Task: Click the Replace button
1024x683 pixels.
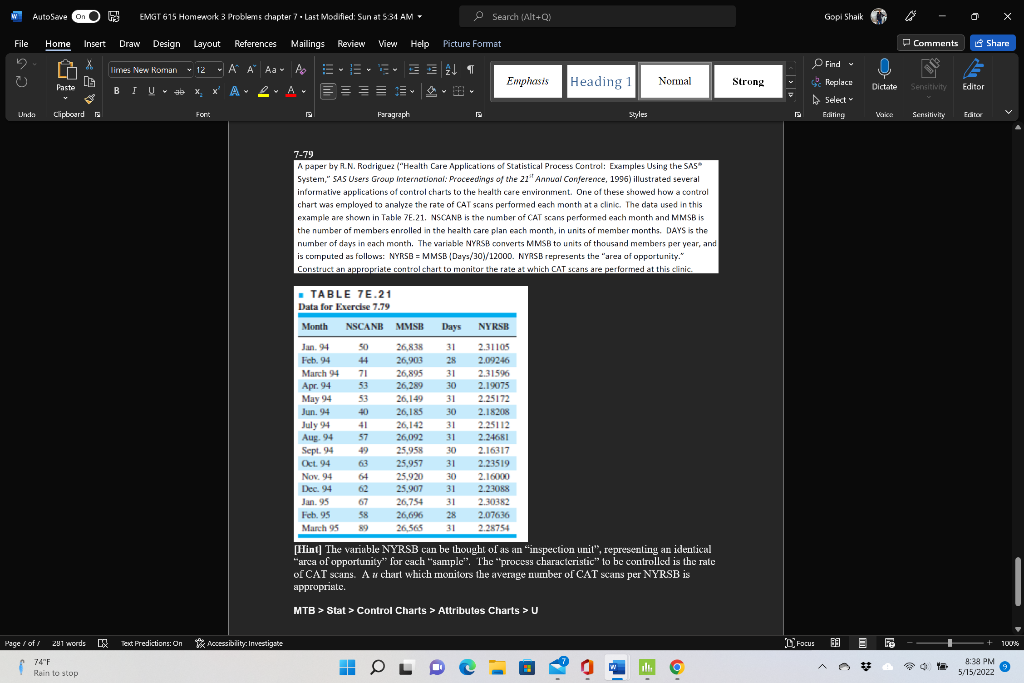Action: (833, 82)
